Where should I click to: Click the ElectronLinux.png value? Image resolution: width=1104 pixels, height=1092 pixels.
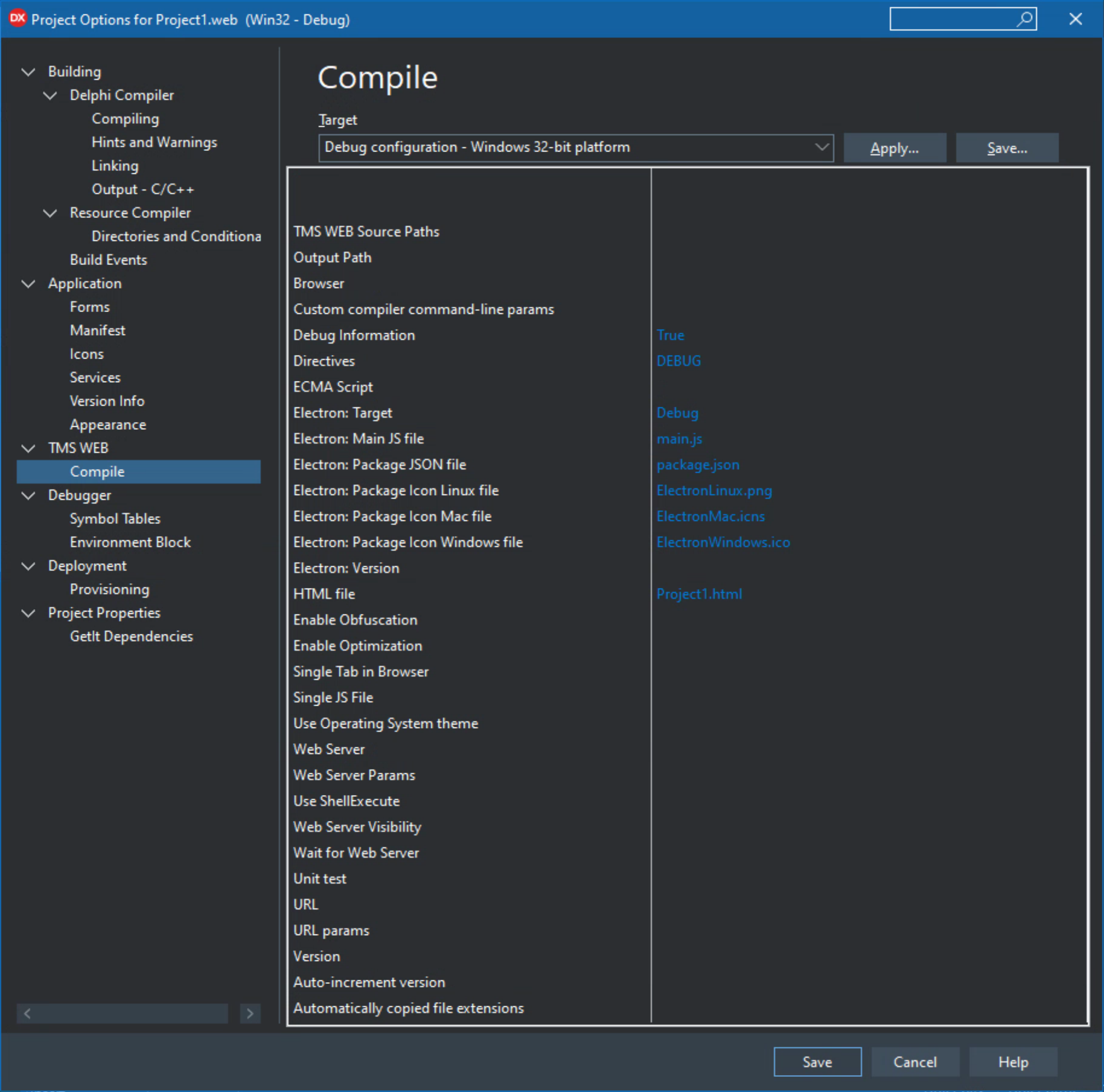pos(714,491)
